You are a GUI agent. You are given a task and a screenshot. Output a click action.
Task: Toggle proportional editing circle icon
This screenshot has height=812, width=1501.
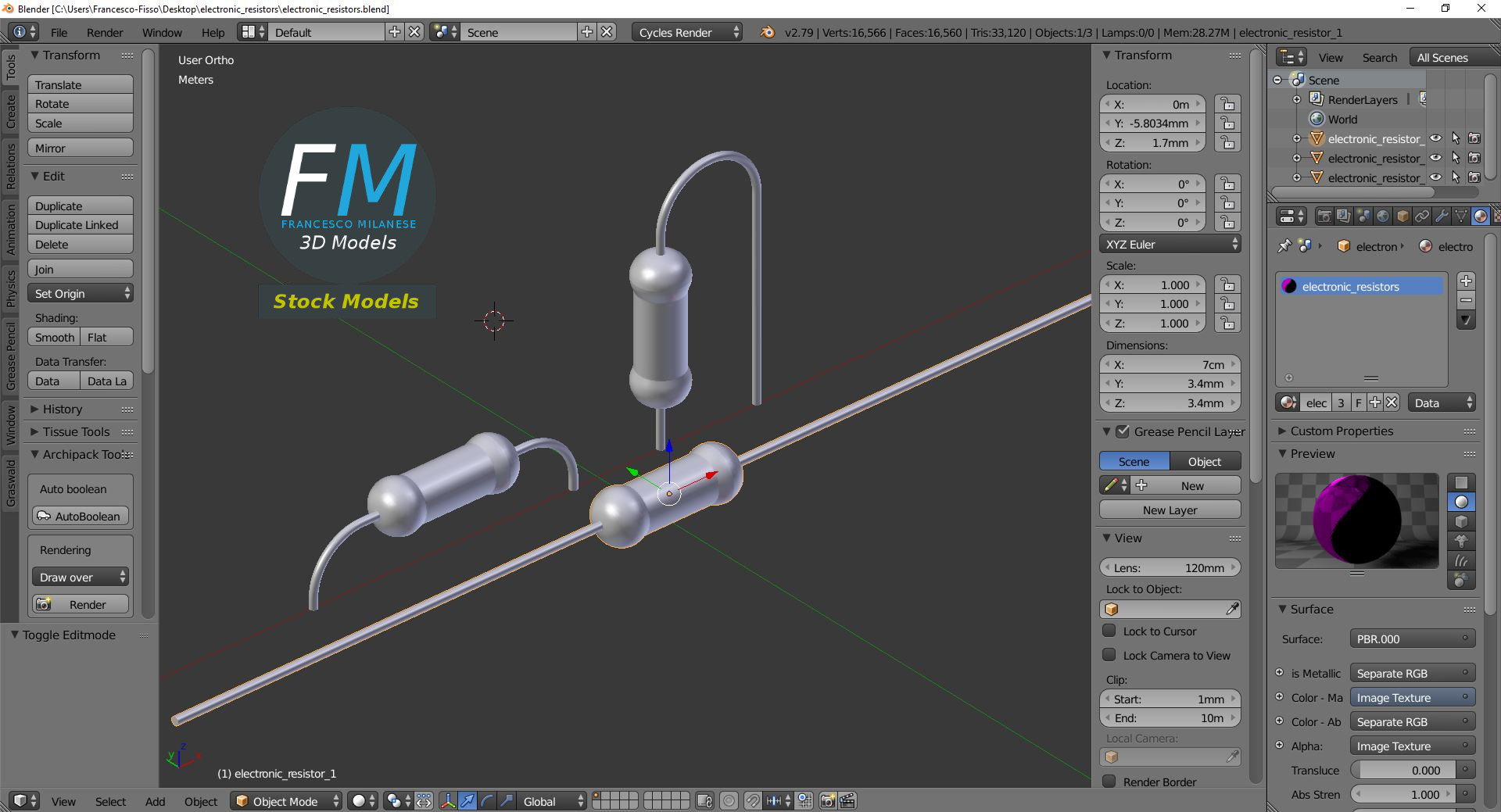coord(729,801)
